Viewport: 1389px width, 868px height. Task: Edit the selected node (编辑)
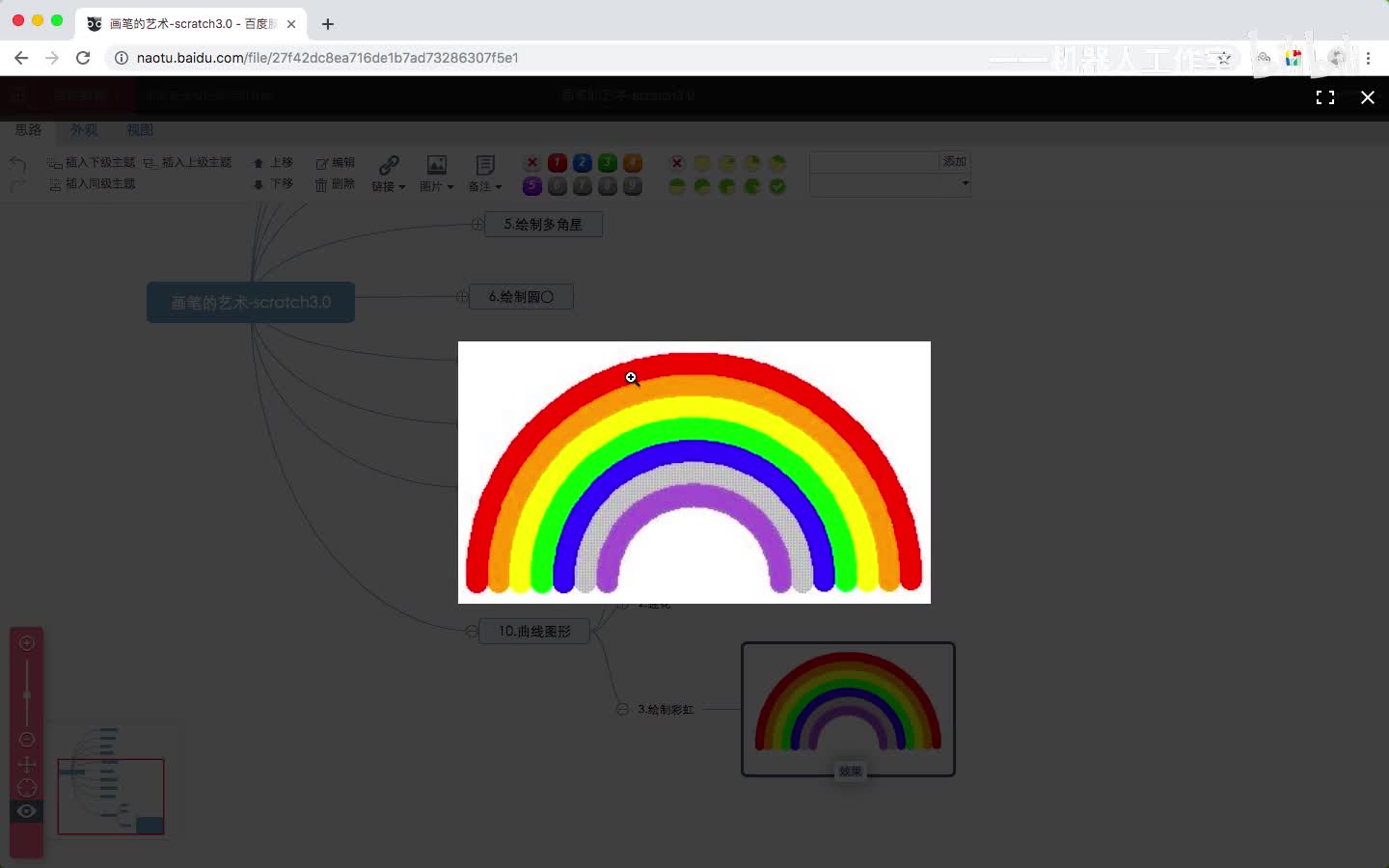(x=336, y=163)
